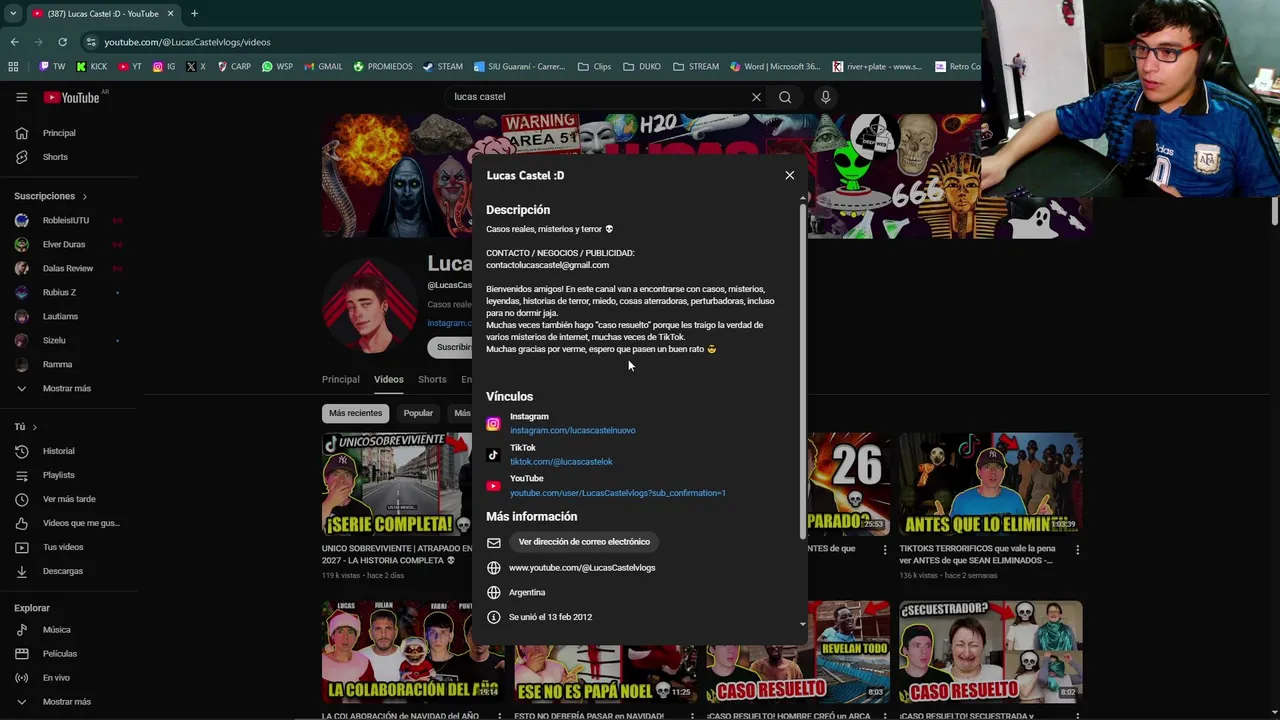Click the www.youtube.com/@LucasCastelvlogs text
This screenshot has height=720, width=1280.
pyautogui.click(x=582, y=568)
